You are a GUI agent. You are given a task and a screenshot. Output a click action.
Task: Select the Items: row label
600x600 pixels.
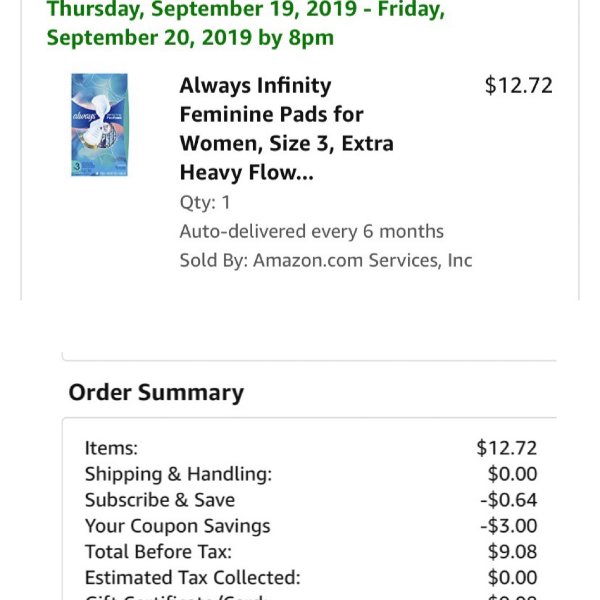(111, 448)
